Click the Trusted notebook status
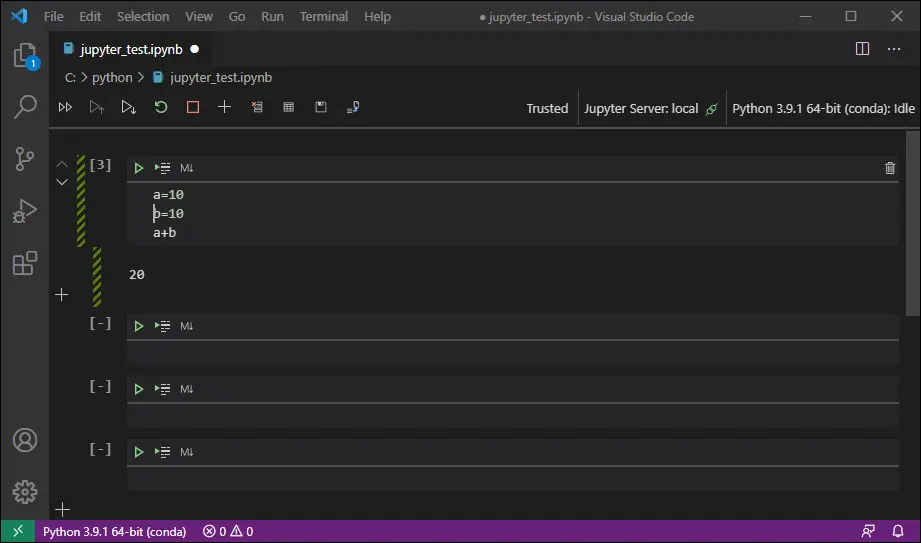Screen dimensions: 921x543 click(x=547, y=109)
